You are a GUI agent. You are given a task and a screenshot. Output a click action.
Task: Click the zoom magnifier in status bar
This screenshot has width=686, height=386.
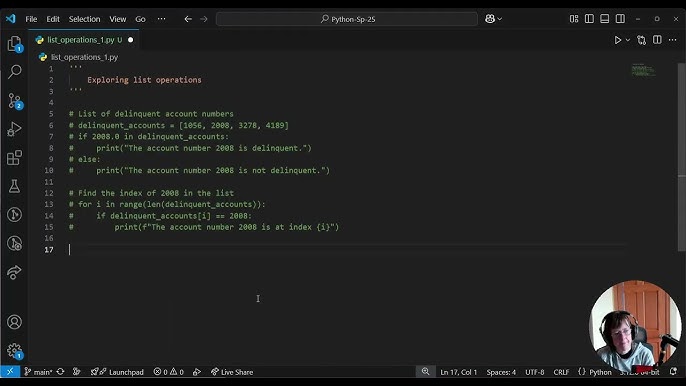tap(425, 372)
